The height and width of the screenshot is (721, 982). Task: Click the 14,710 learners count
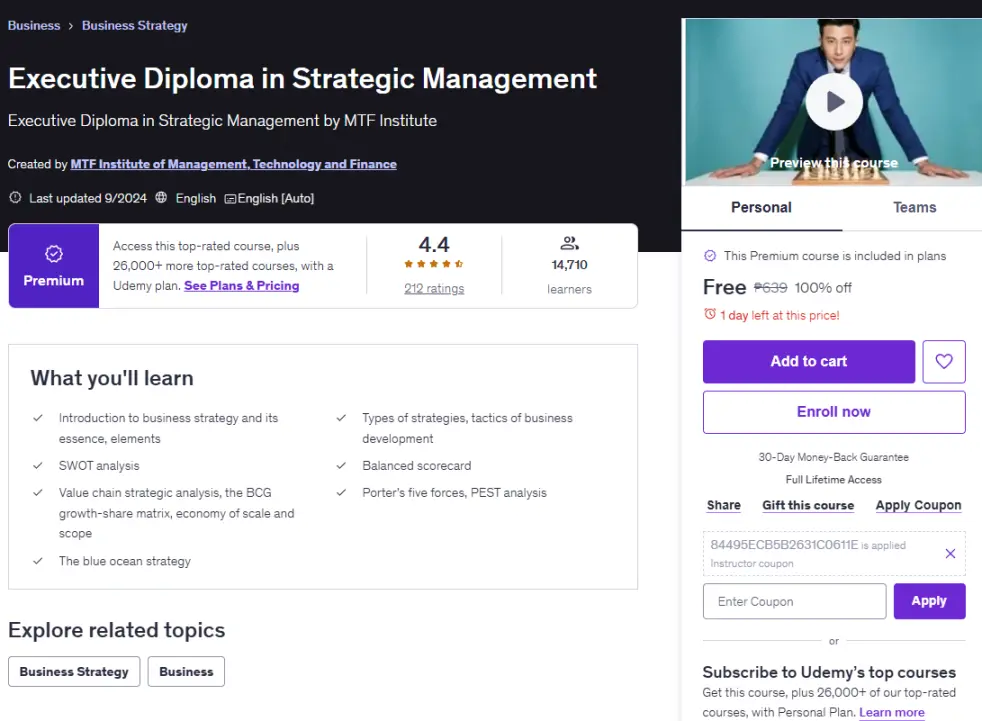tap(569, 265)
